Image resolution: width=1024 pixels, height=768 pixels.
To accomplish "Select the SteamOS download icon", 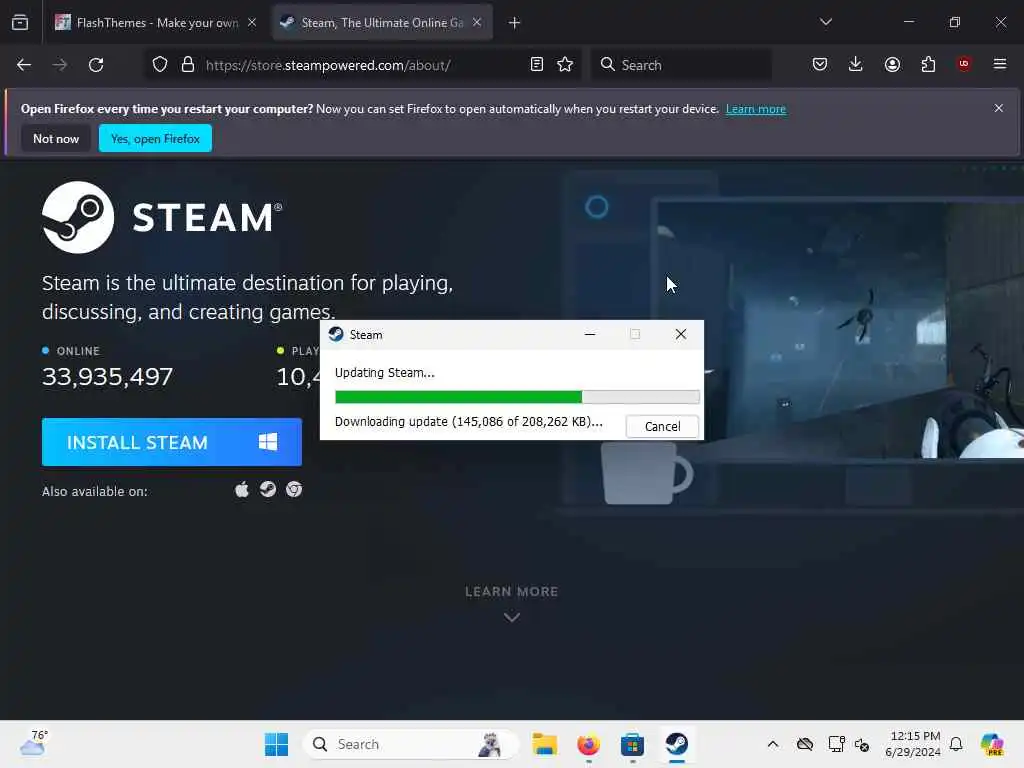I will 268,490.
